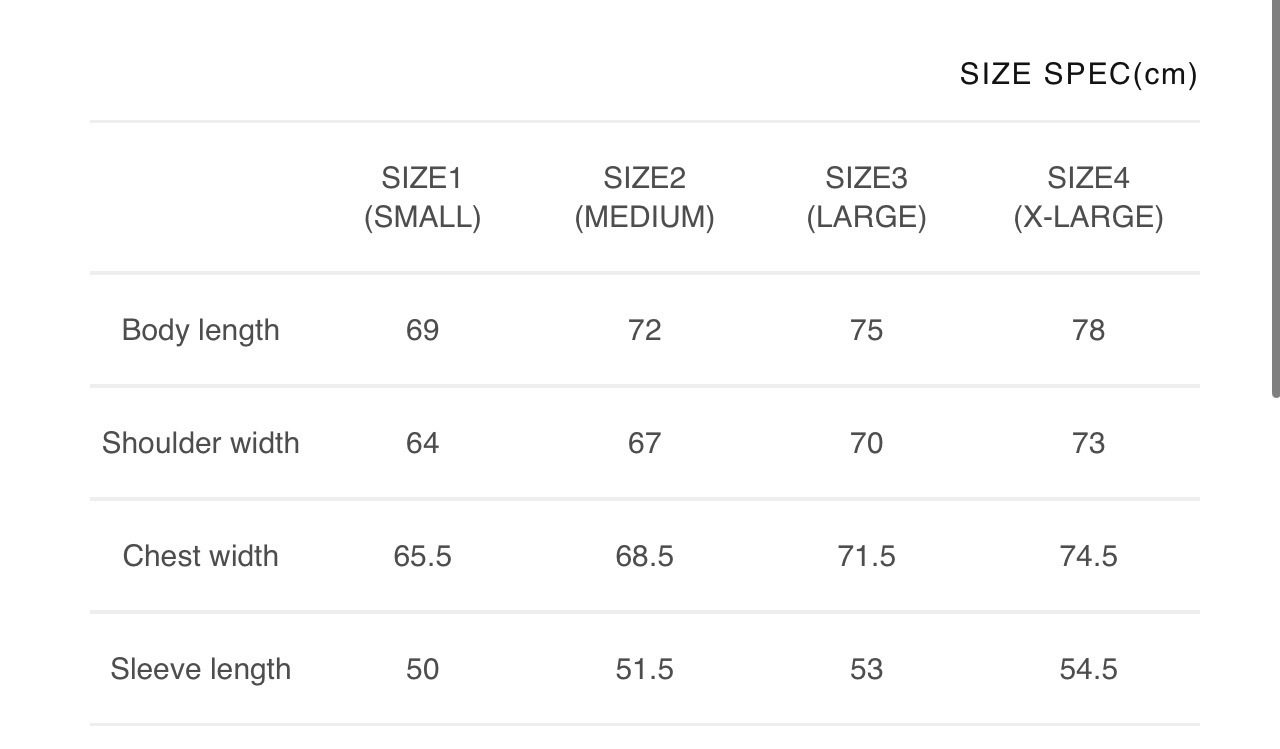Select the large chest width value 71.5
Viewport: 1280px width, 749px height.
(866, 556)
